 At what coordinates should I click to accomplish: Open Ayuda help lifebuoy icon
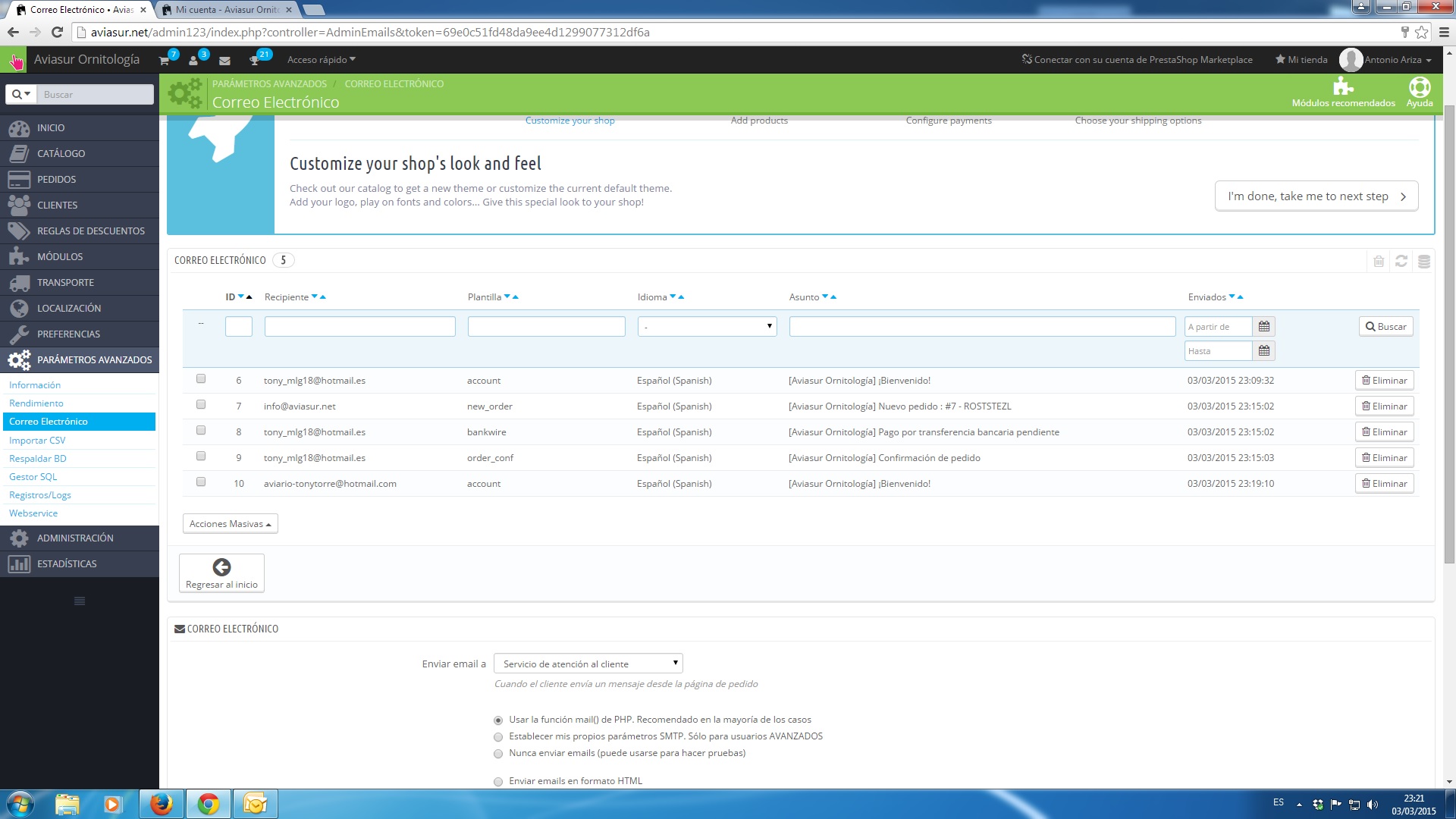pyautogui.click(x=1419, y=86)
